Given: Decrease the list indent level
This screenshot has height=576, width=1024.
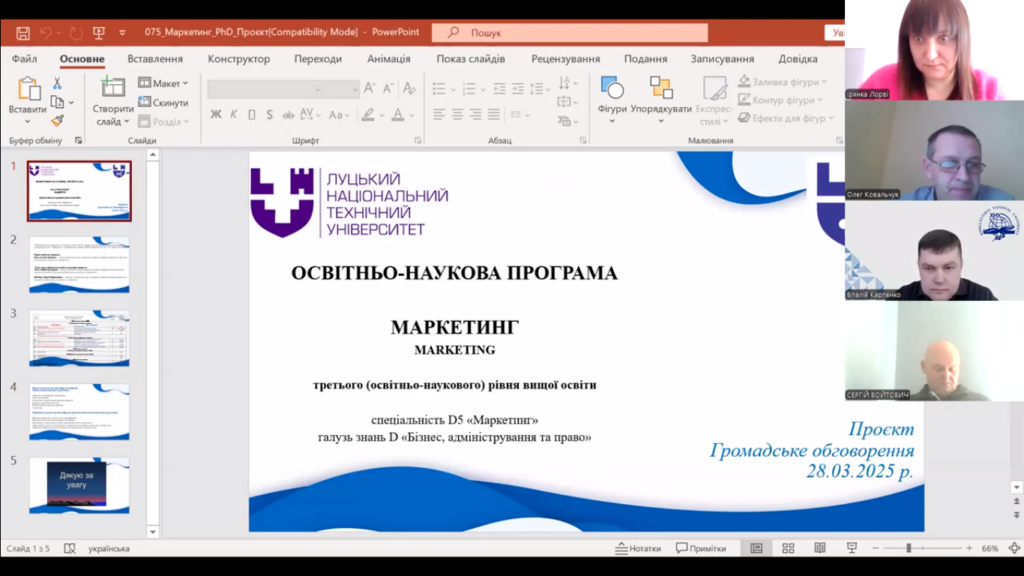Looking at the screenshot, I should [x=500, y=88].
